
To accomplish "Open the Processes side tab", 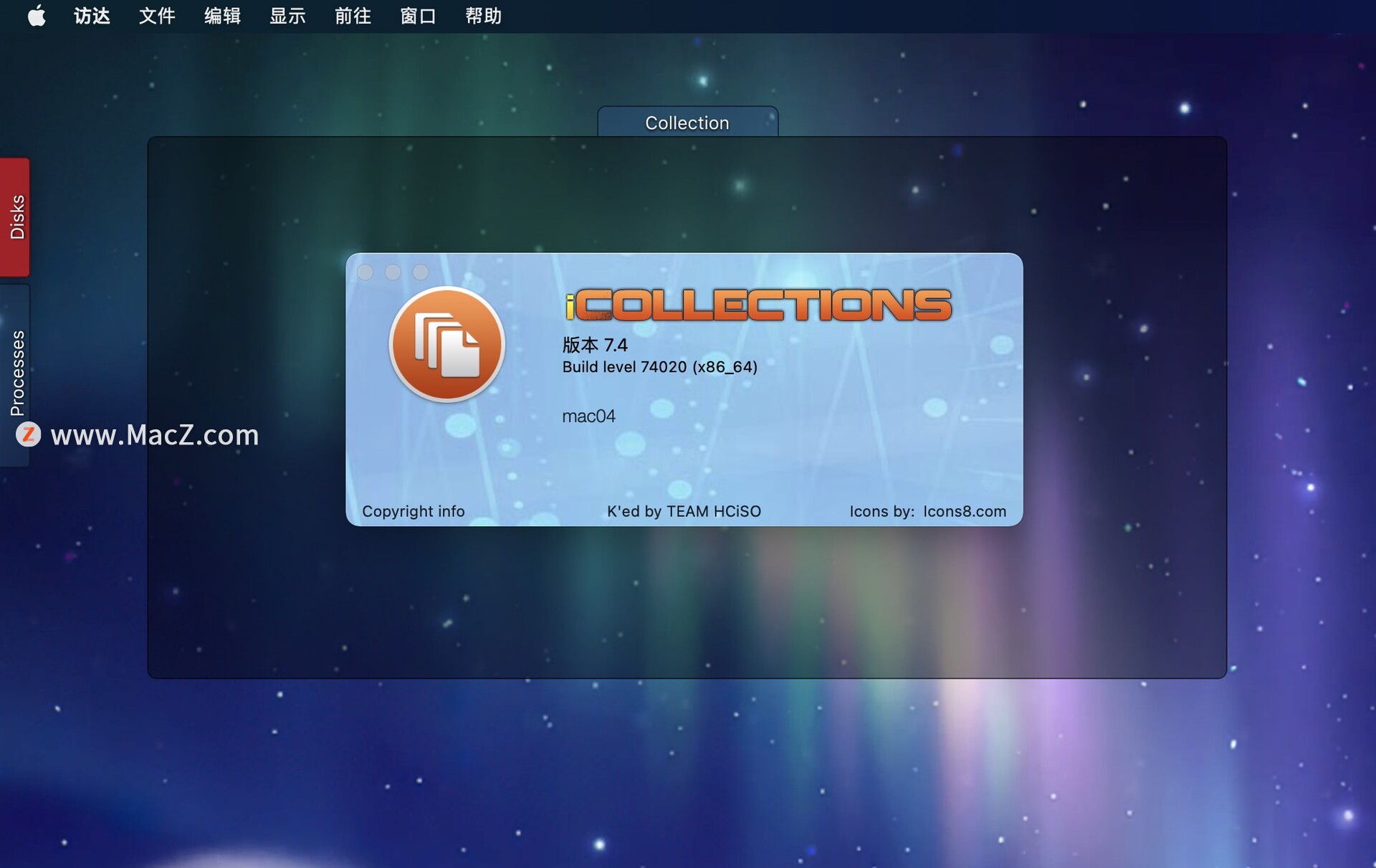I will 16,373.
